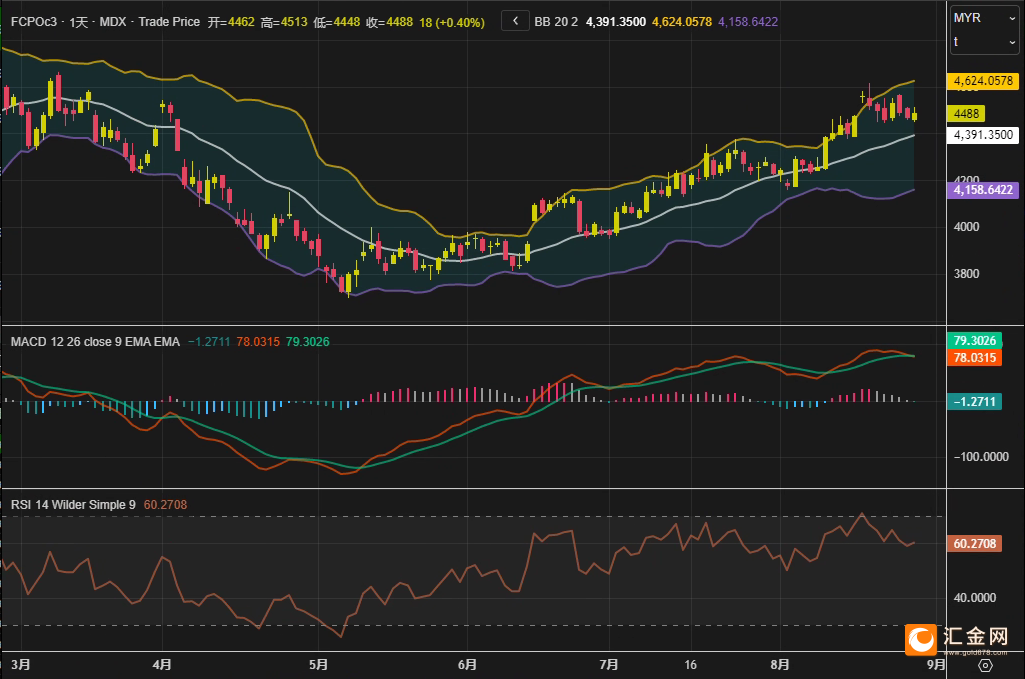
Task: Click the last price tag 4488
Action: [x=966, y=114]
